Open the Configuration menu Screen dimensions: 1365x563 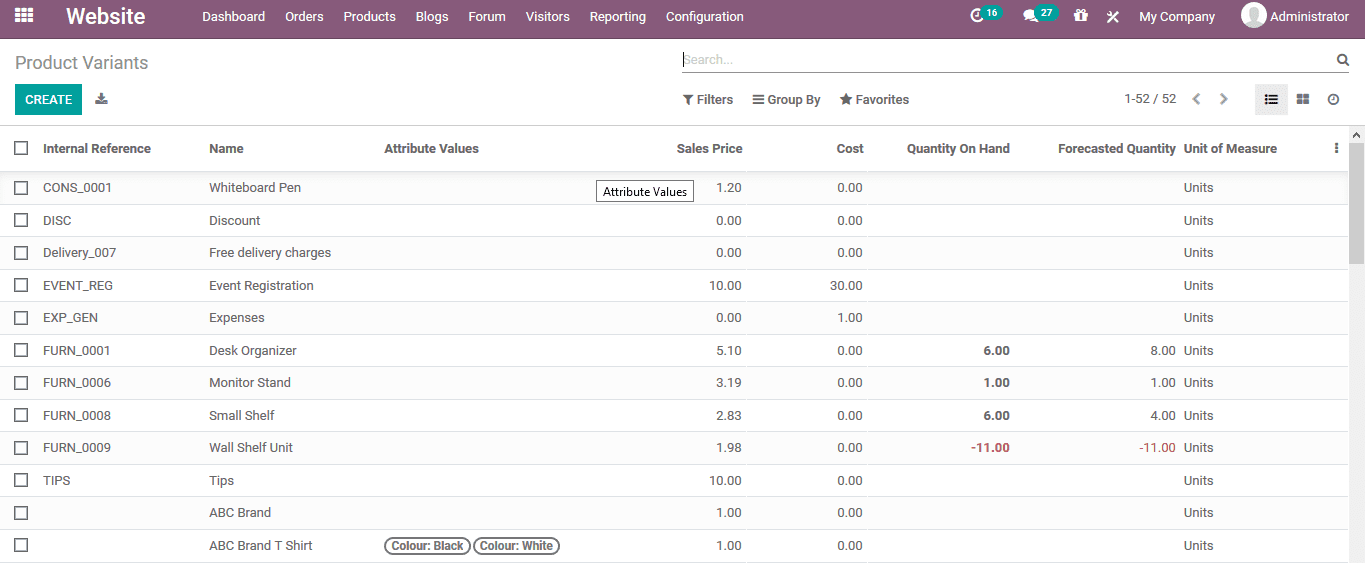(704, 17)
